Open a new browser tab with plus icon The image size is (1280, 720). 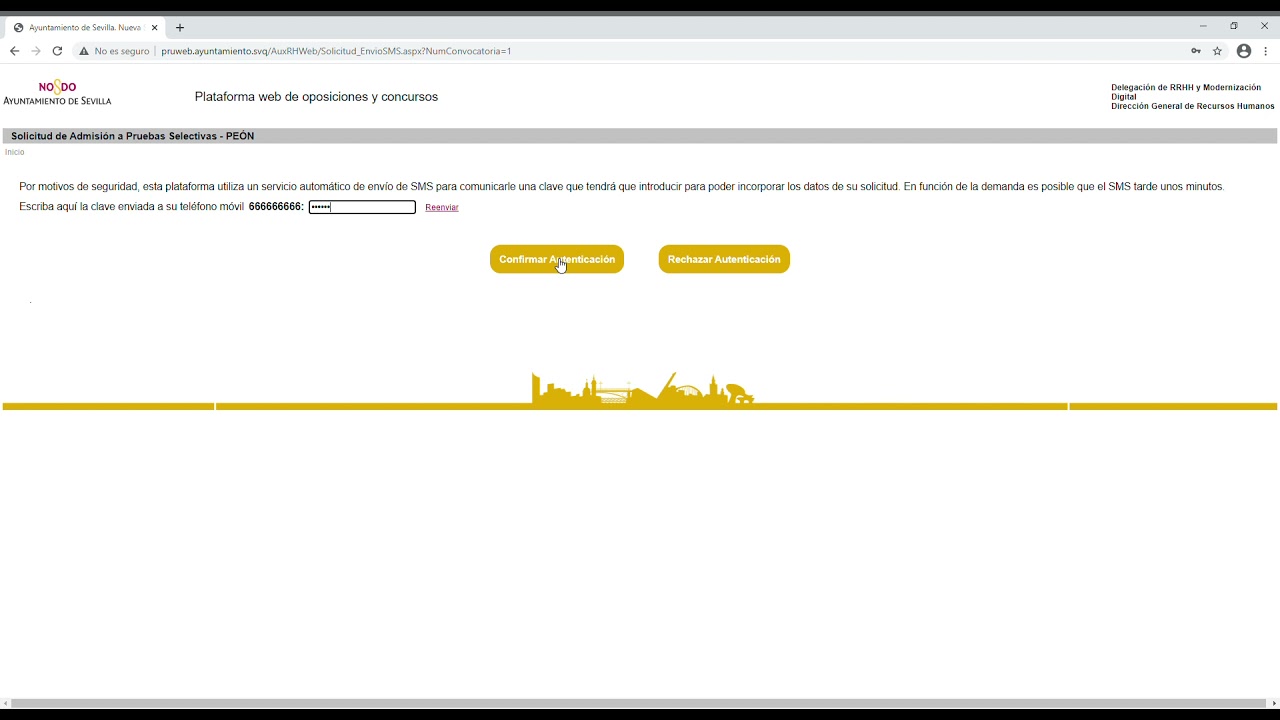(x=180, y=28)
